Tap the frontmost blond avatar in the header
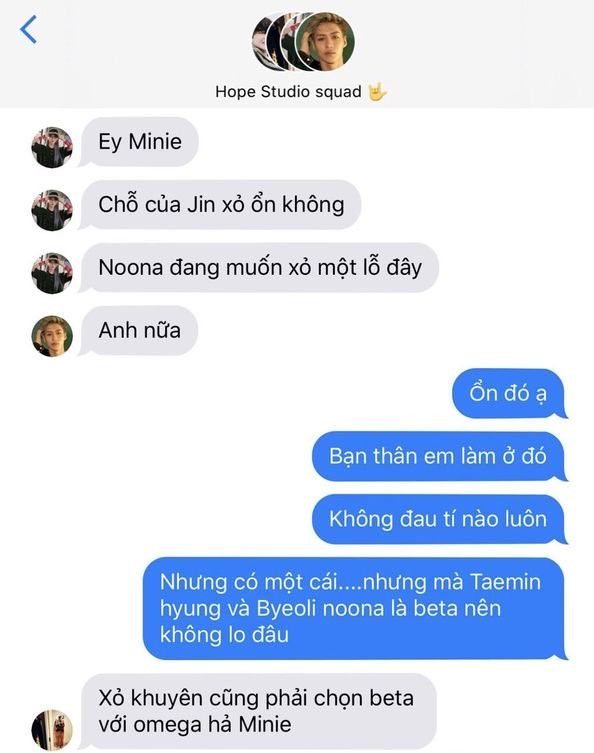Image resolution: width=594 pixels, height=753 pixels. tap(325, 42)
